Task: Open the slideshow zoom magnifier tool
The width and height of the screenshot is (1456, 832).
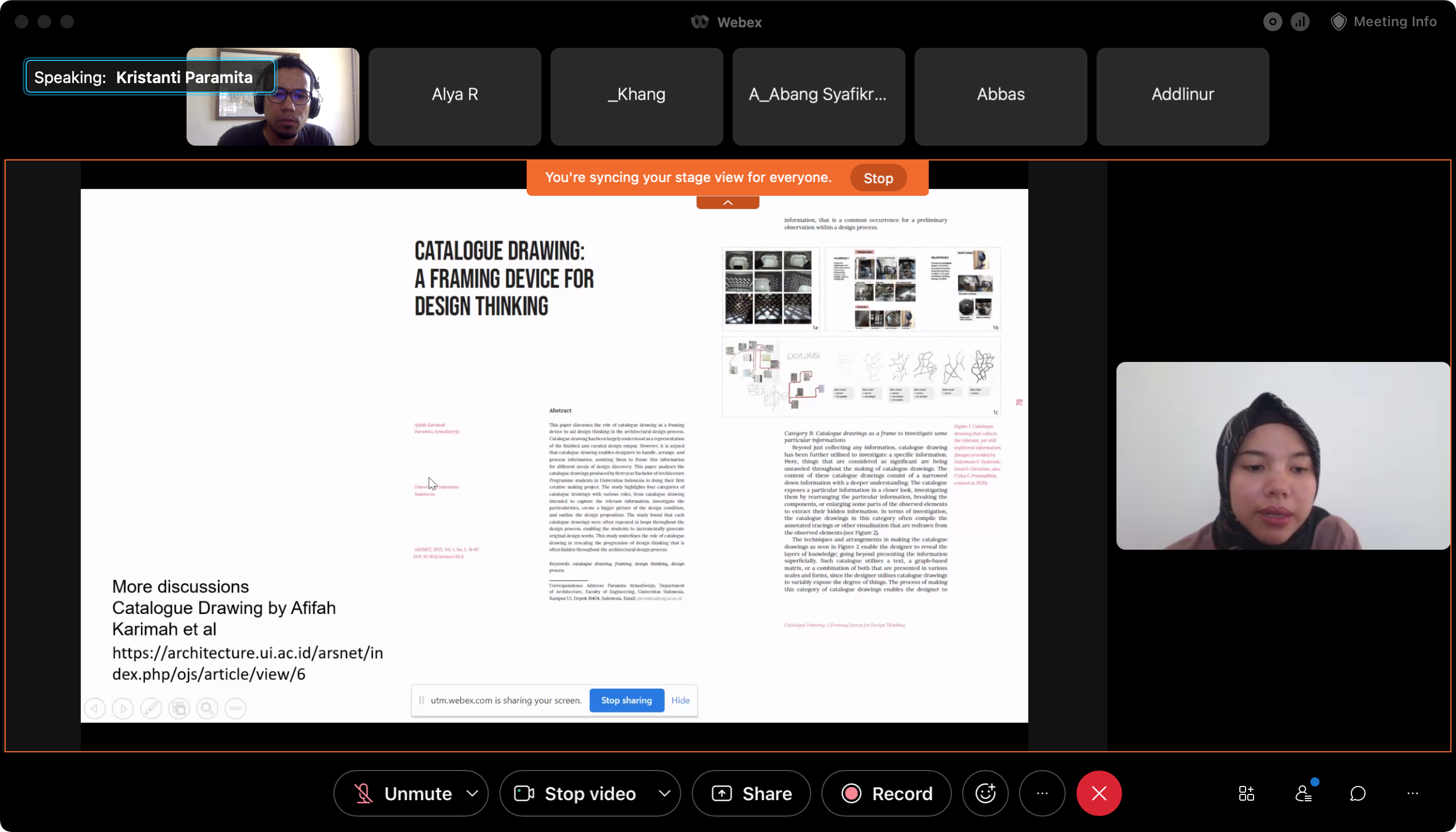Action: point(207,709)
